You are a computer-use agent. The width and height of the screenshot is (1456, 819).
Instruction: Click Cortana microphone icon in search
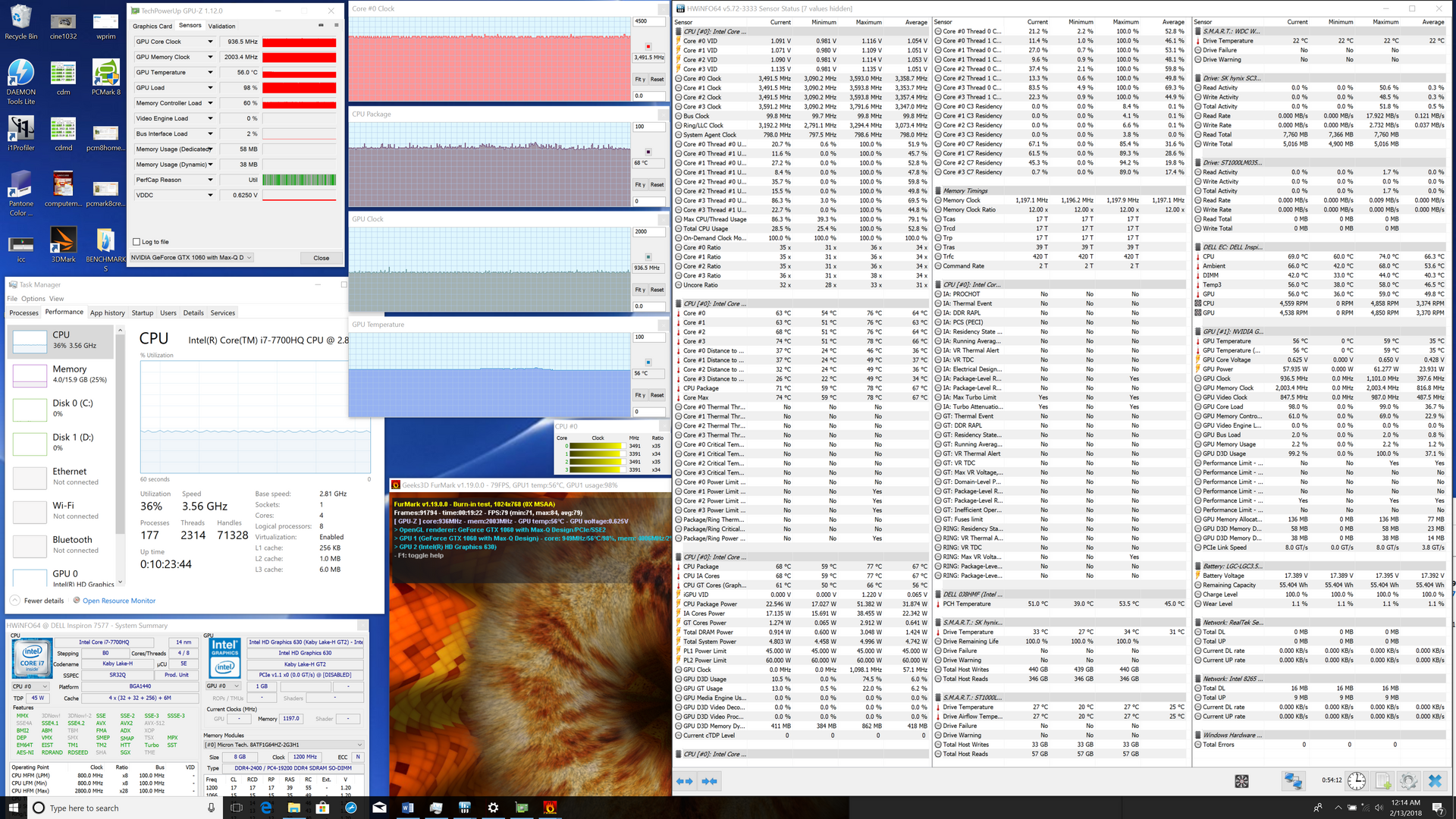[x=212, y=808]
